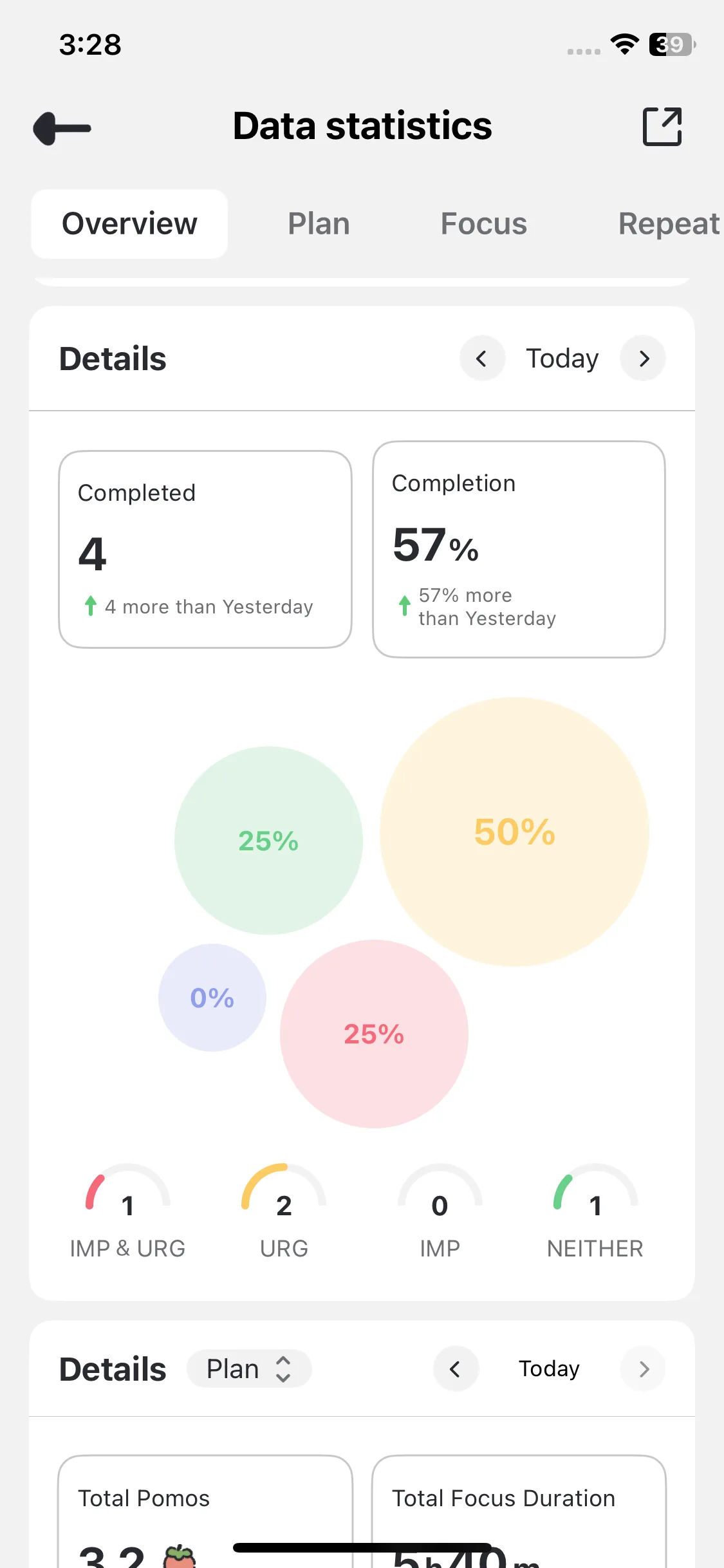Switch to the Plan tab
The height and width of the screenshot is (1568, 724).
[319, 224]
